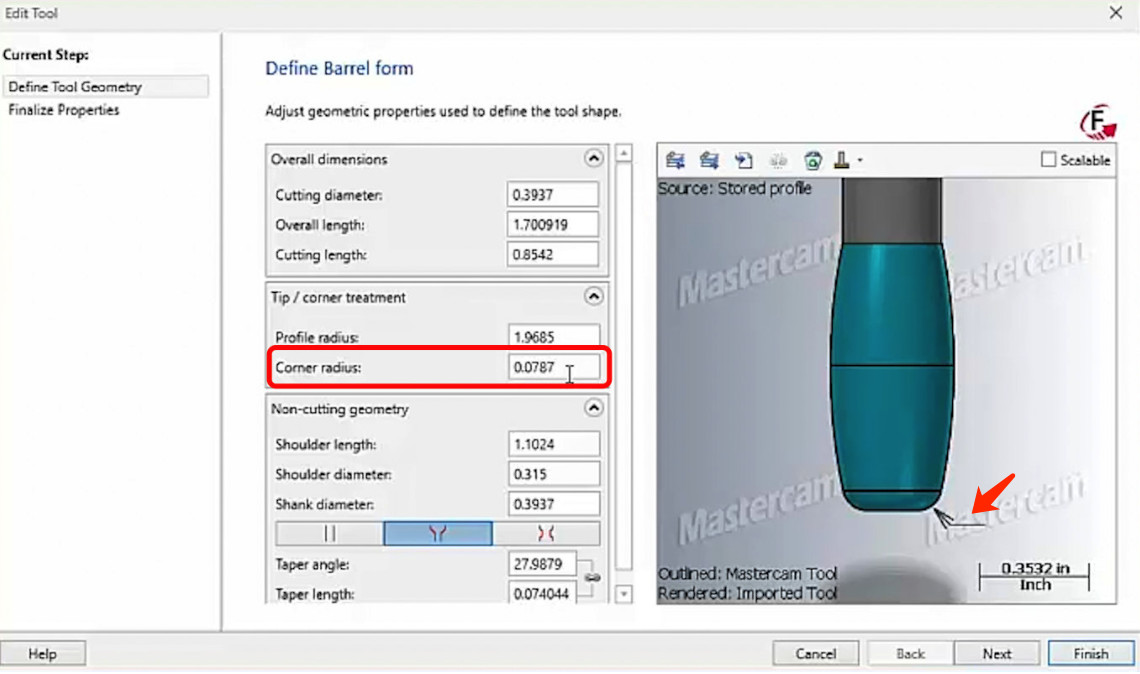
Task: Enable the Scalable checkbox
Action: point(1048,160)
